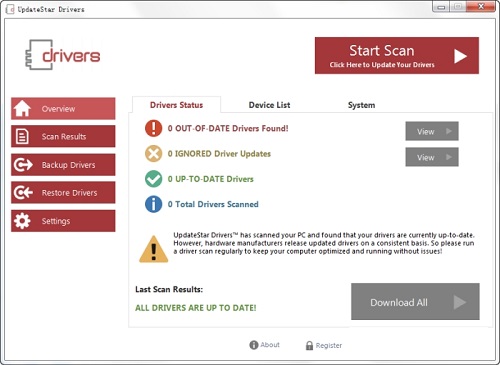Screen dimensions: 500x365
Task: Click the drivers logo at top left
Action: point(63,55)
